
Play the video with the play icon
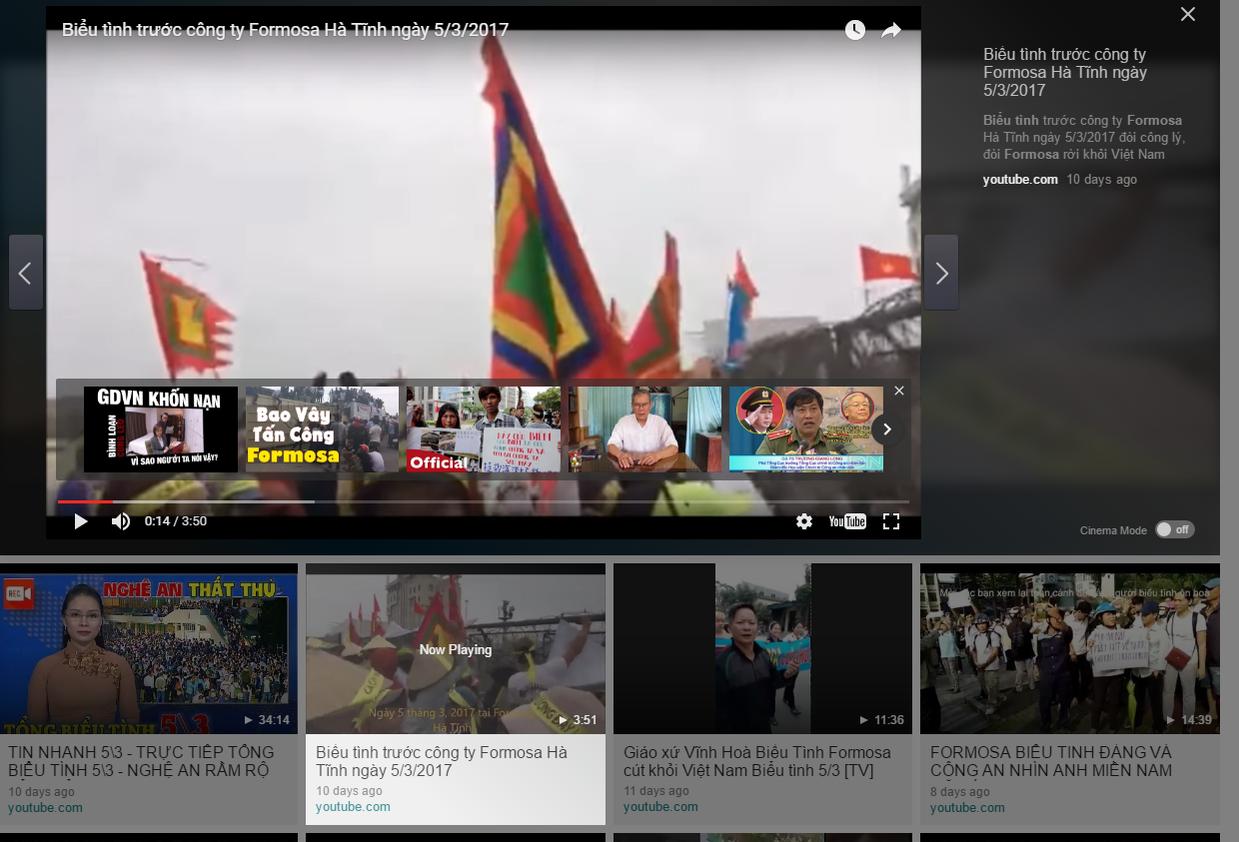81,521
